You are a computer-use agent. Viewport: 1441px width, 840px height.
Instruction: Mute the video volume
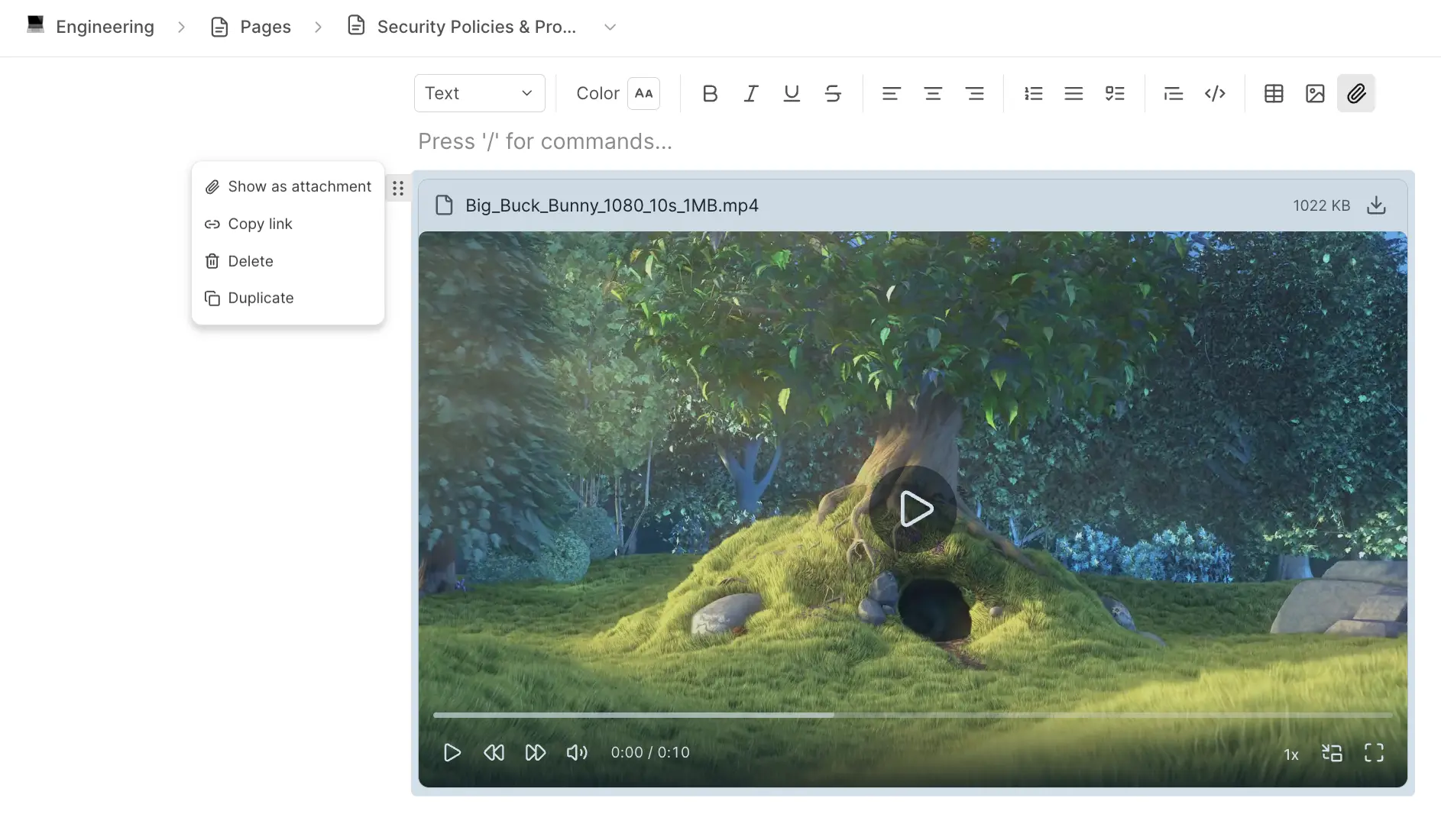tap(577, 753)
